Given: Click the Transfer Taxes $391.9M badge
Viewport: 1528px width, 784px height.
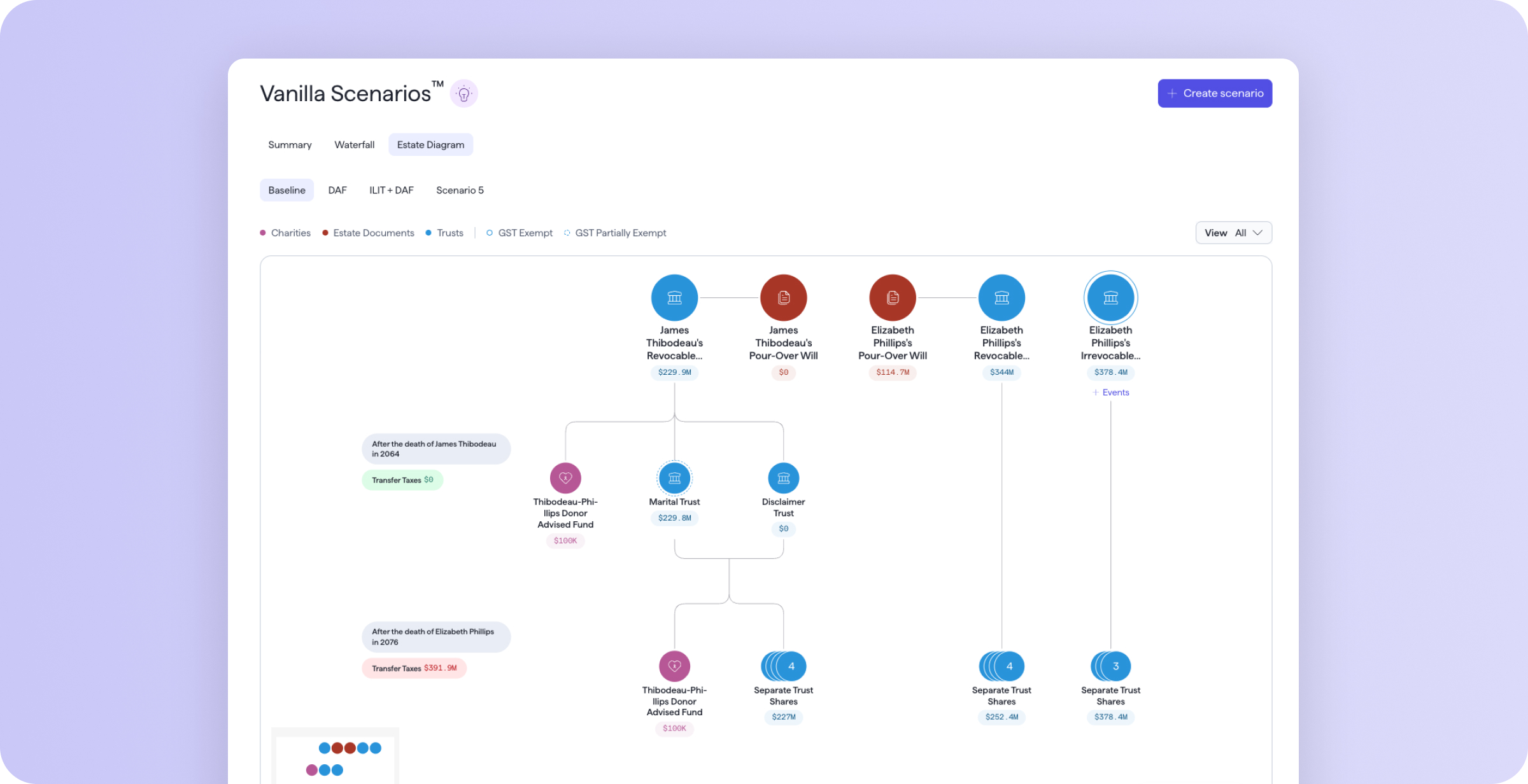Looking at the screenshot, I should 414,668.
